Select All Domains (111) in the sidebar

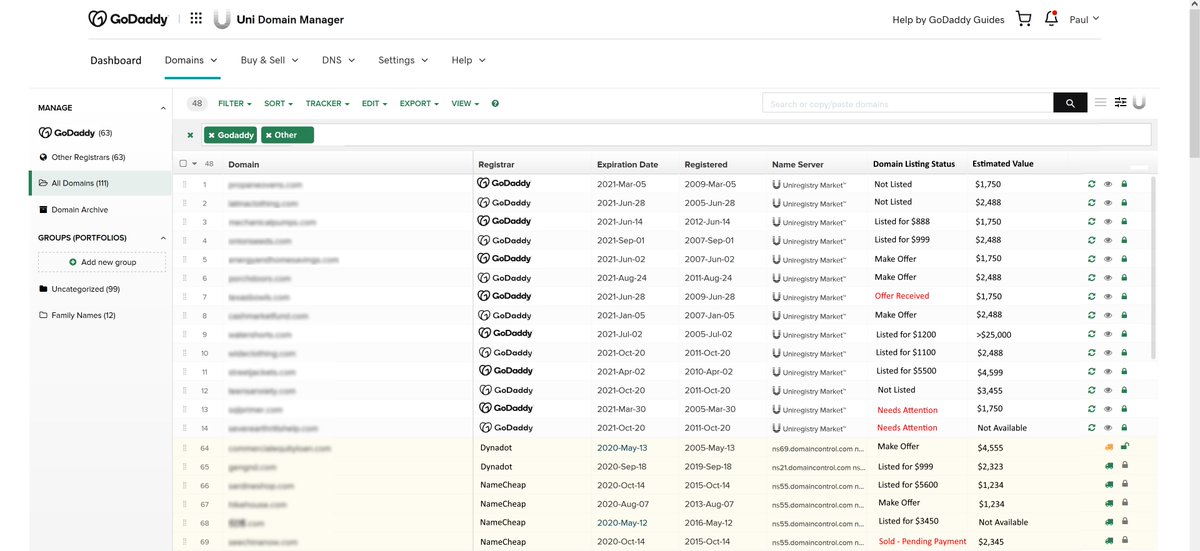click(x=100, y=183)
